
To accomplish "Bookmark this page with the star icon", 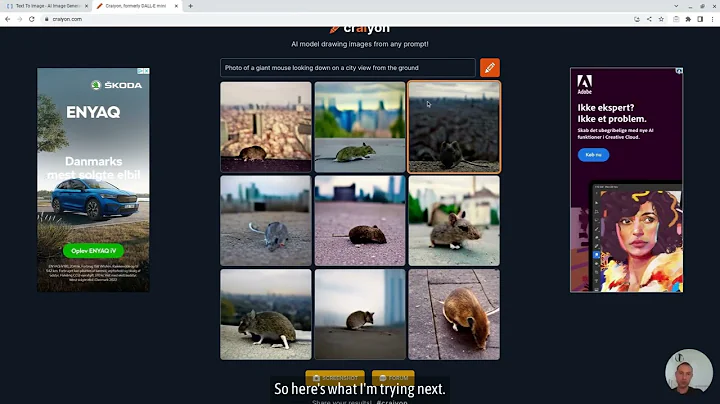I will [661, 19].
